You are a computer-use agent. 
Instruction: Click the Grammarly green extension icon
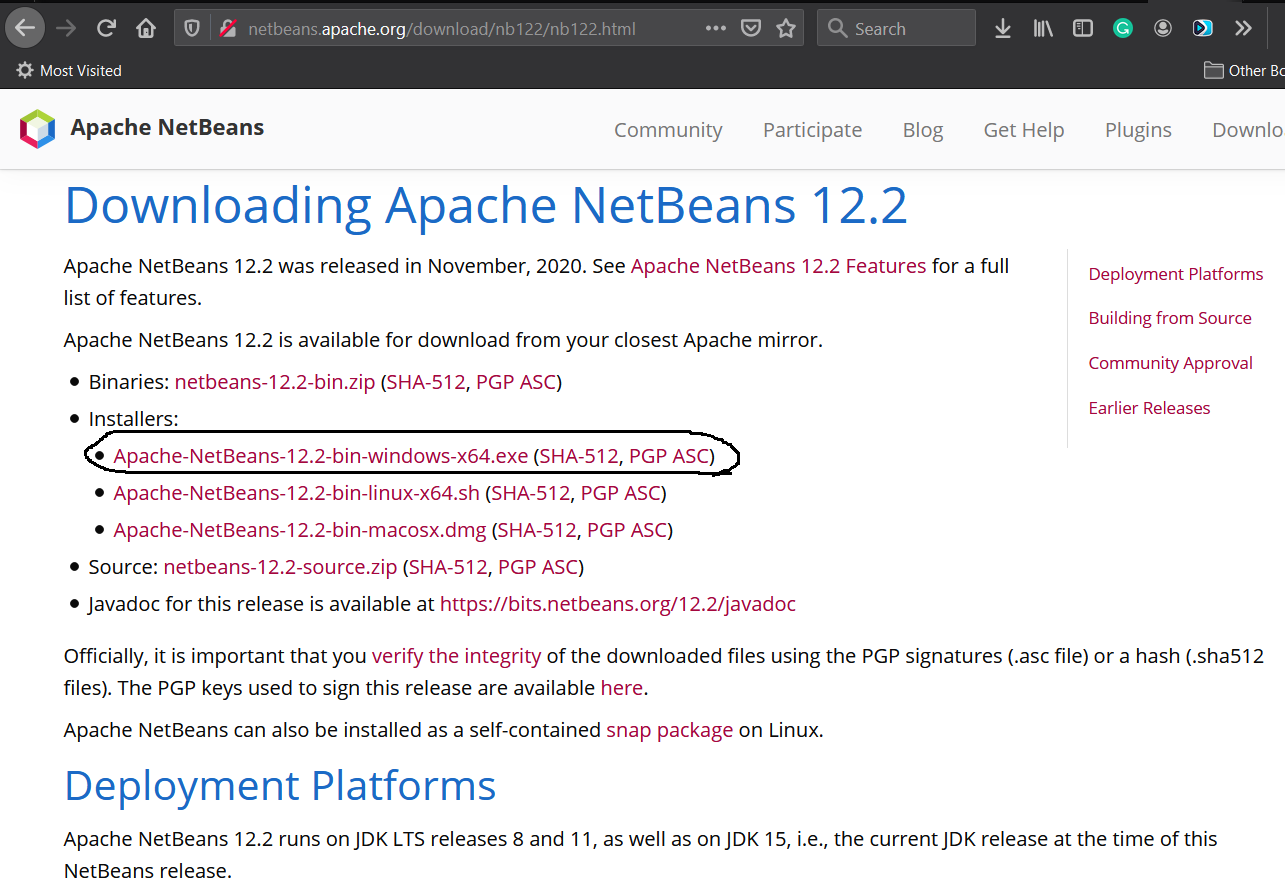pyautogui.click(x=1123, y=28)
